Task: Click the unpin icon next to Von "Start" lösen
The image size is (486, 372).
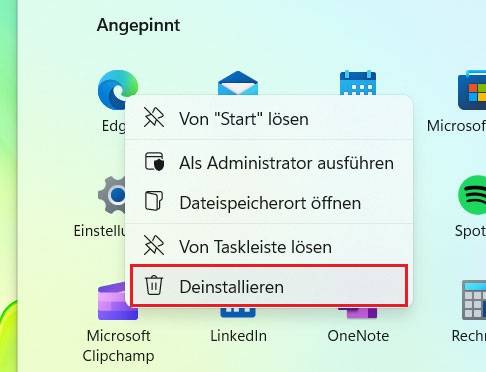Action: pyautogui.click(x=154, y=117)
